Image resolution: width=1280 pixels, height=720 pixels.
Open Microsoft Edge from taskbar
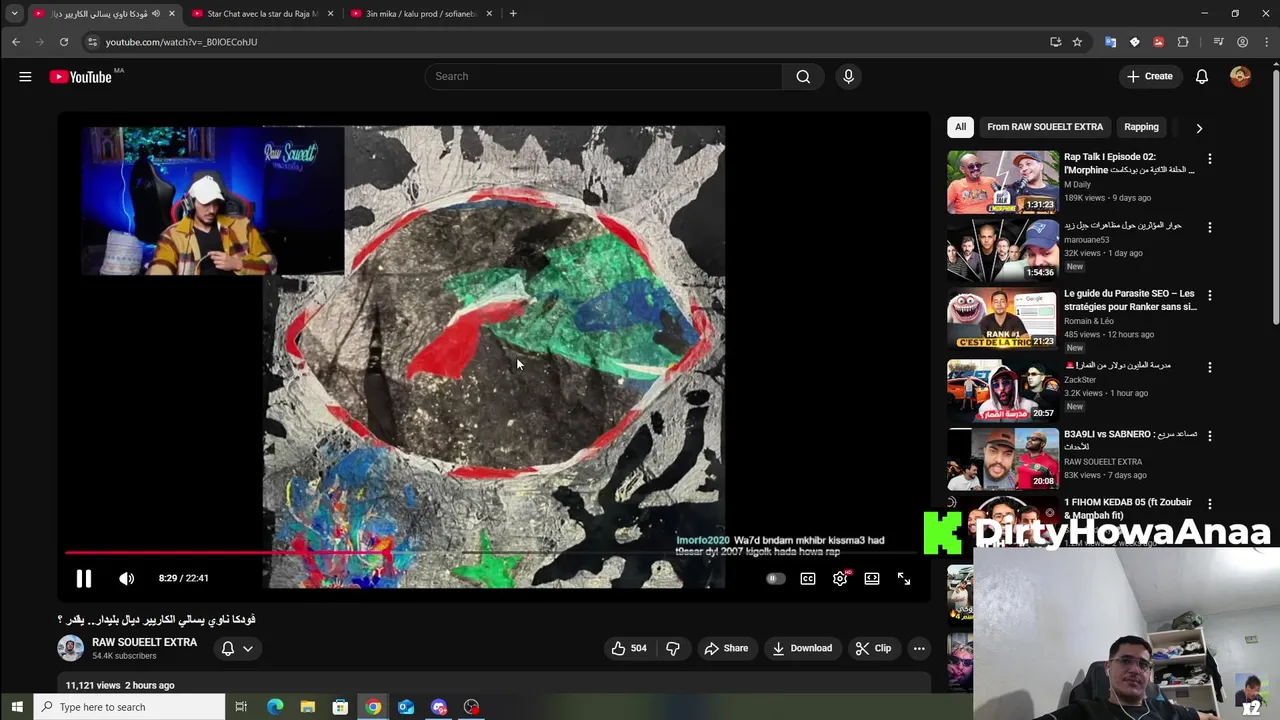275,707
